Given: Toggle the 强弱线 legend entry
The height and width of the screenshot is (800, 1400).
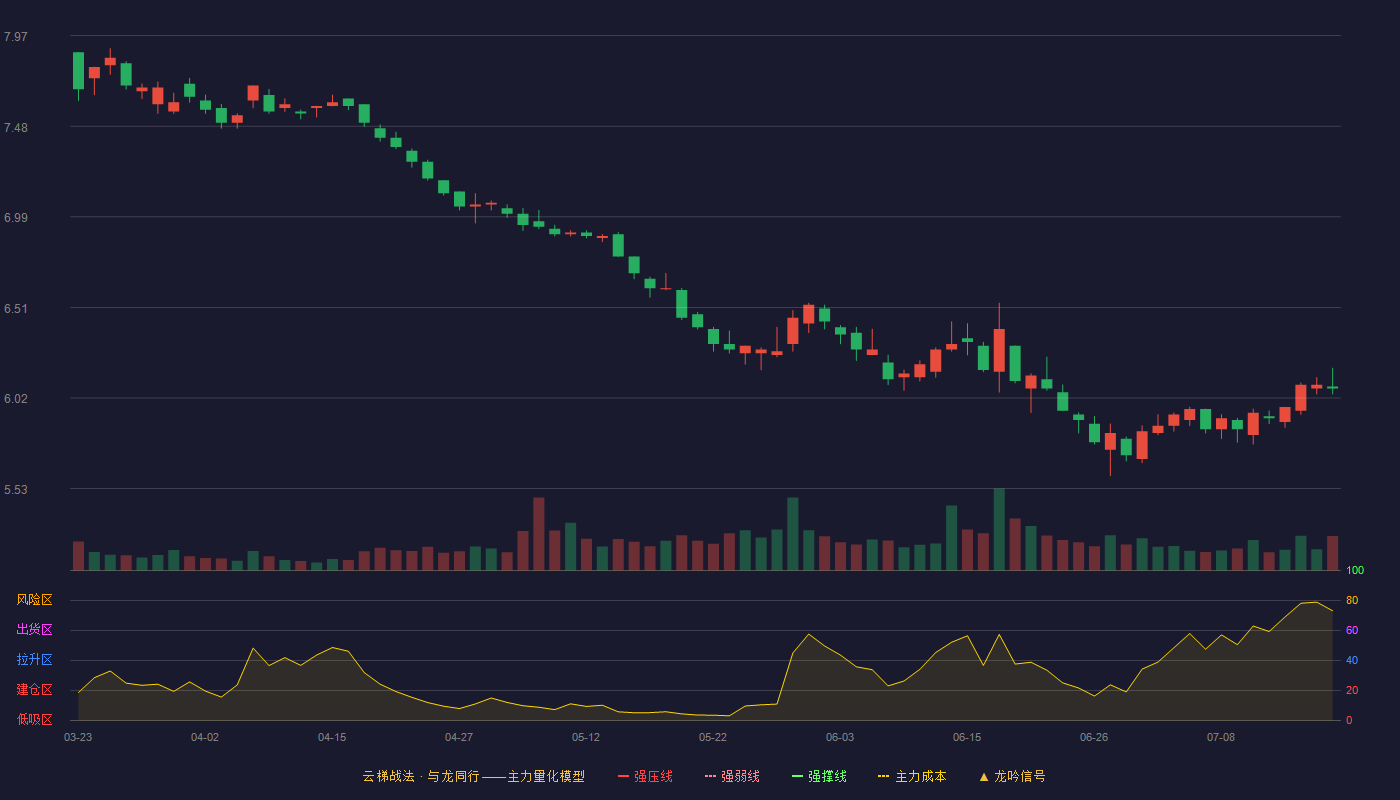Looking at the screenshot, I should click(732, 776).
